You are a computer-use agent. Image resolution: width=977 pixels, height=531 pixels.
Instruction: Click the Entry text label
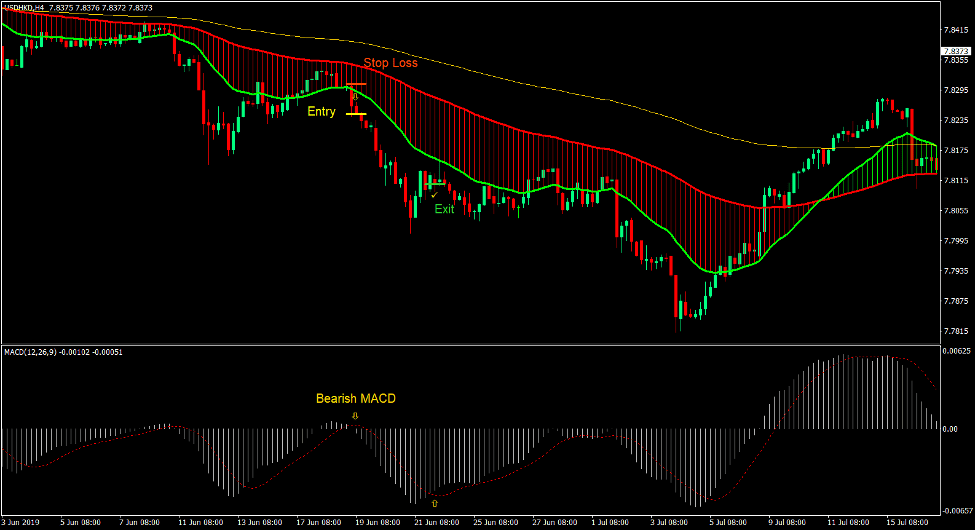pos(321,112)
